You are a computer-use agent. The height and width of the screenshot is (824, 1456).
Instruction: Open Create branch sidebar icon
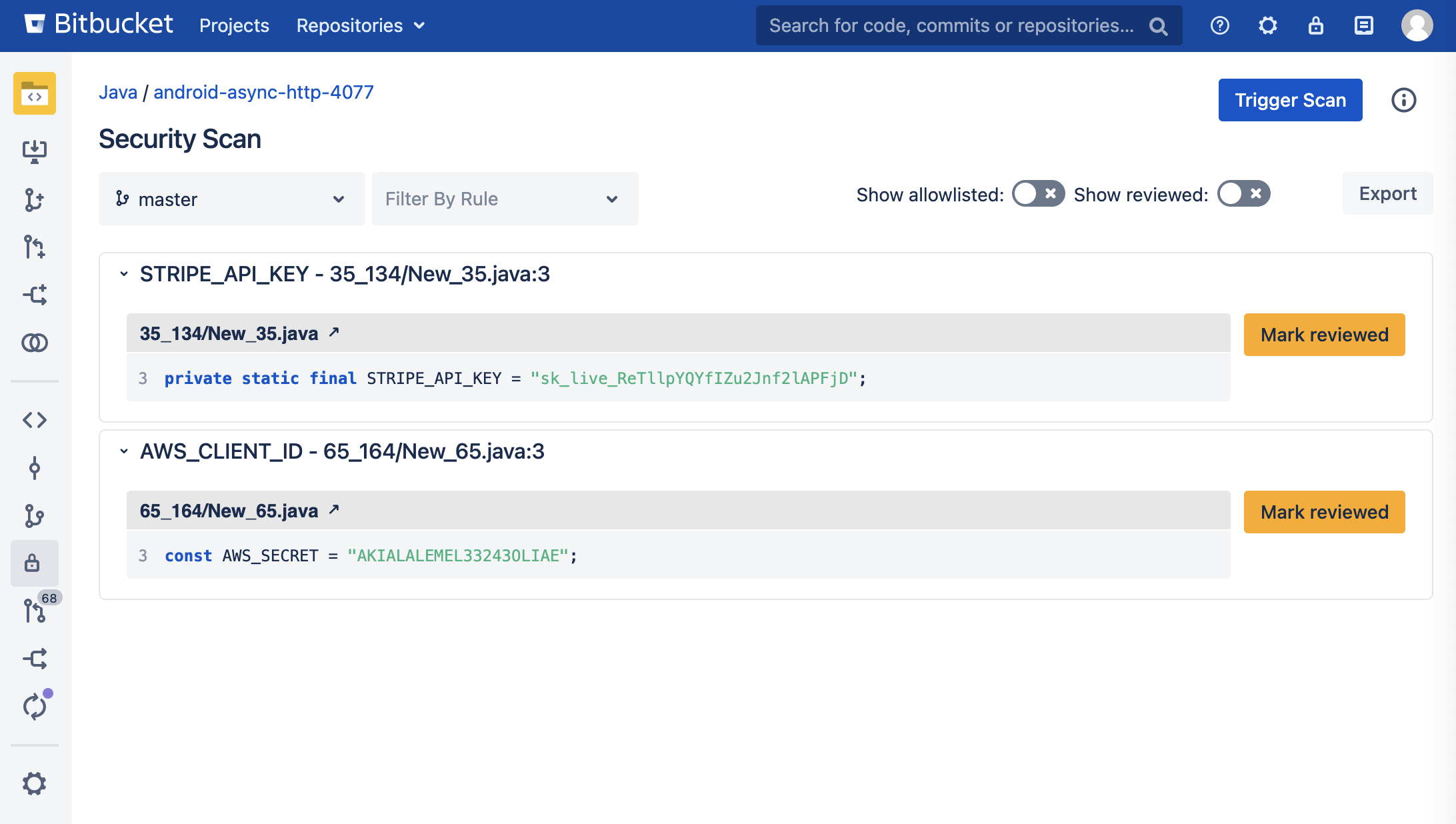point(34,199)
